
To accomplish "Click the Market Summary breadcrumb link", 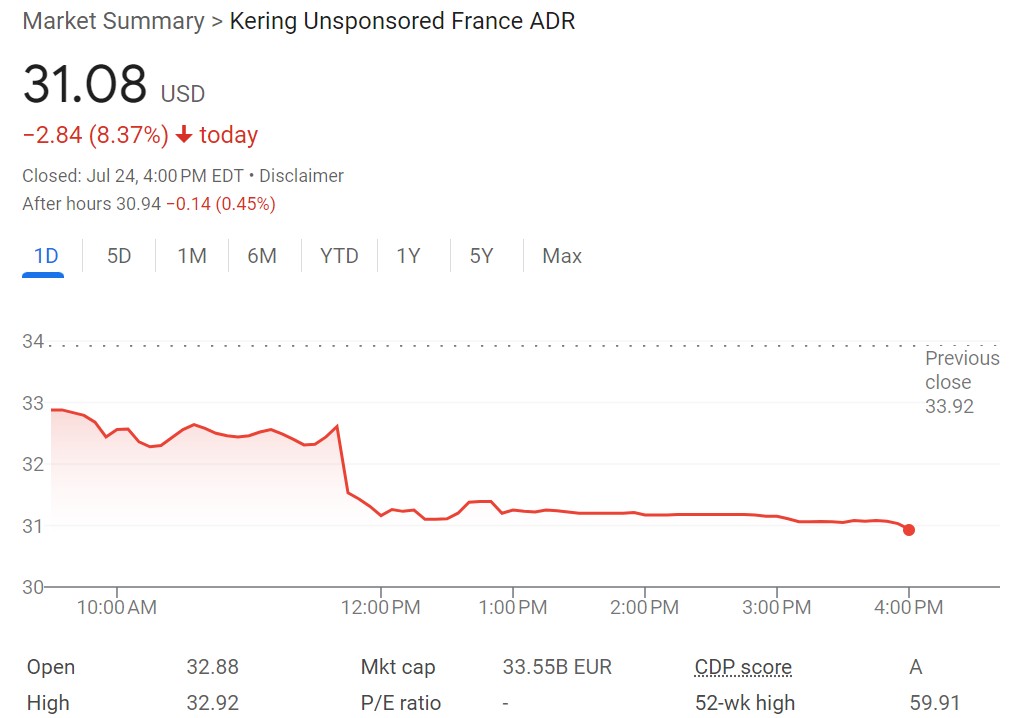I will coord(113,21).
